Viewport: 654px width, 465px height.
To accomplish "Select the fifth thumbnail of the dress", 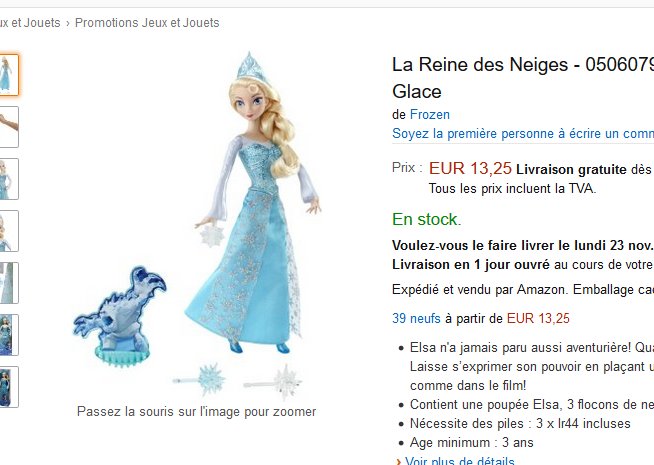I will [6, 283].
